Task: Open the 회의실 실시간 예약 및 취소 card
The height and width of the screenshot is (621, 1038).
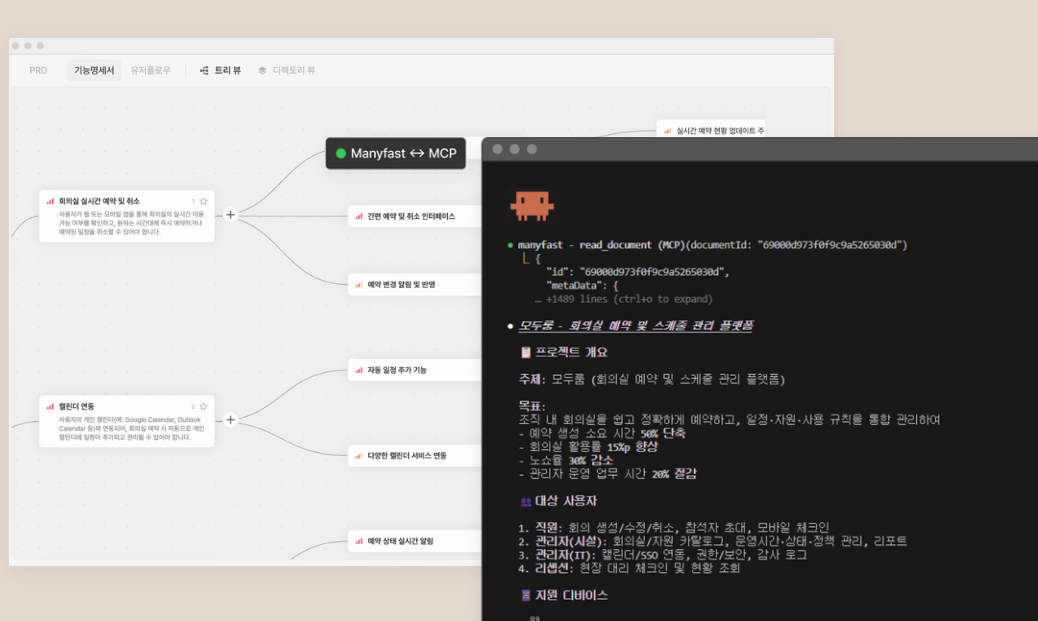Action: point(126,216)
